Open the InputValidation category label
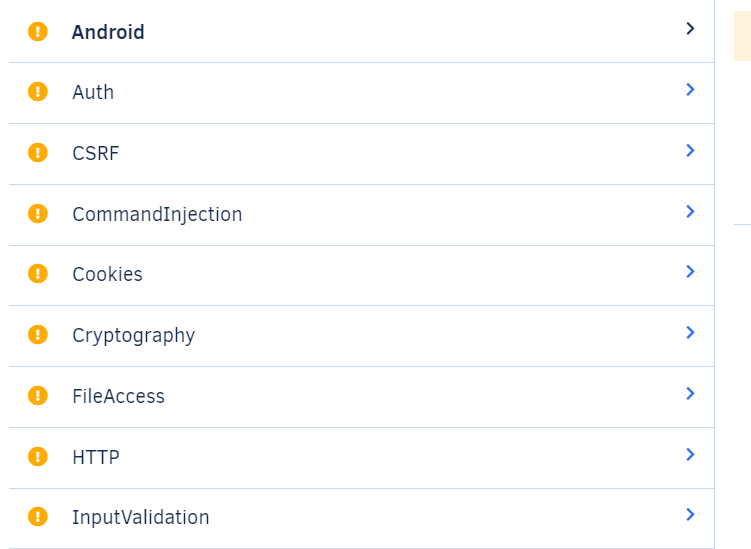751x549 pixels. coord(140,517)
